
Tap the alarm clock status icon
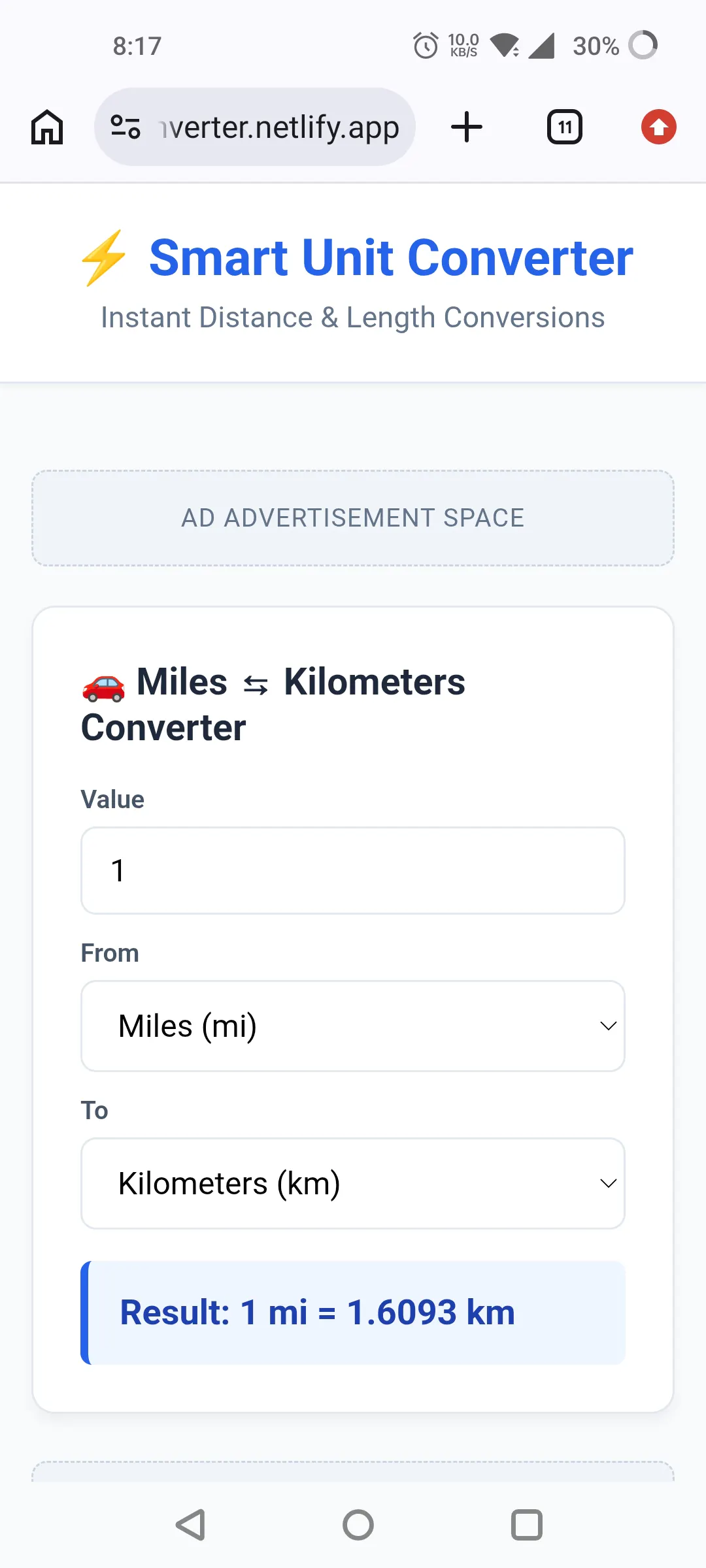pyautogui.click(x=426, y=46)
